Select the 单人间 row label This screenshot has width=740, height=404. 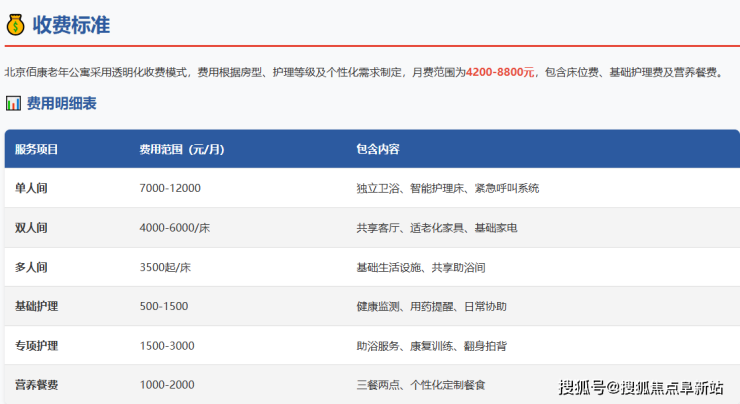31,188
